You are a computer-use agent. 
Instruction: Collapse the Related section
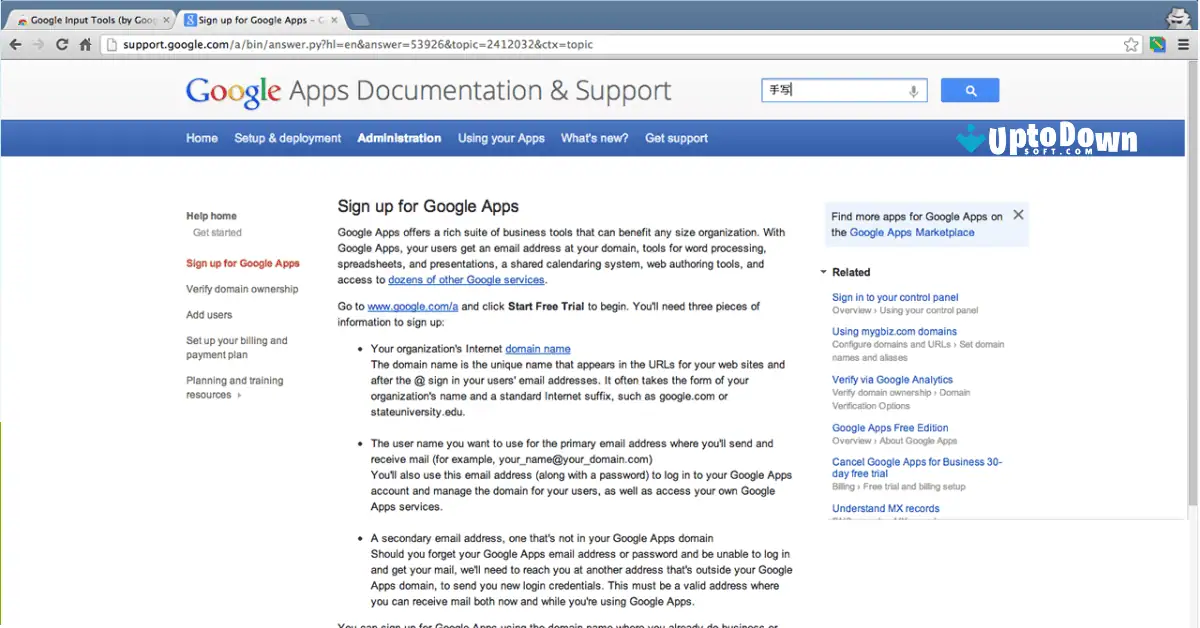(x=823, y=271)
